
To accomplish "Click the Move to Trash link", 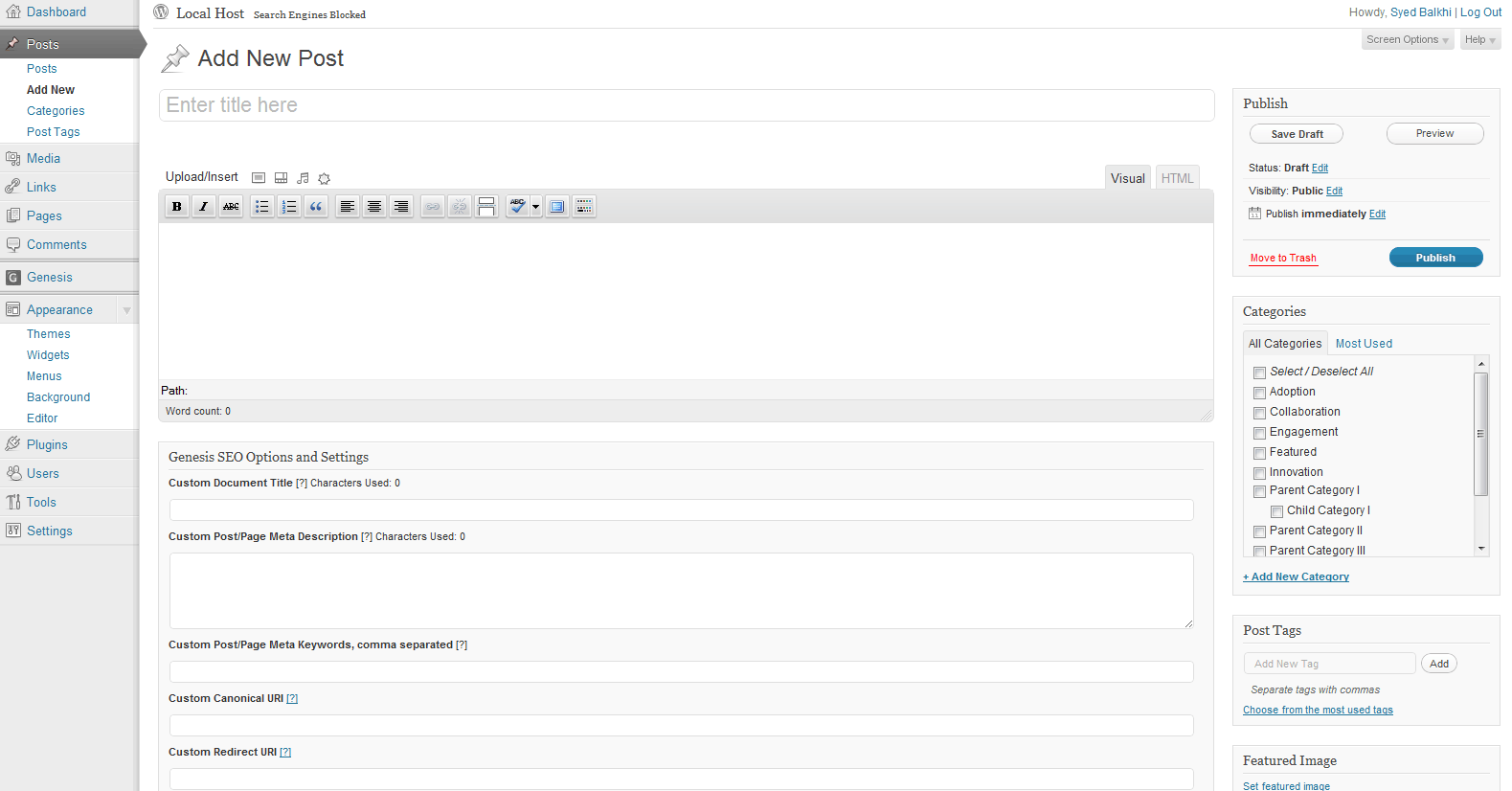I will pos(1283,259).
